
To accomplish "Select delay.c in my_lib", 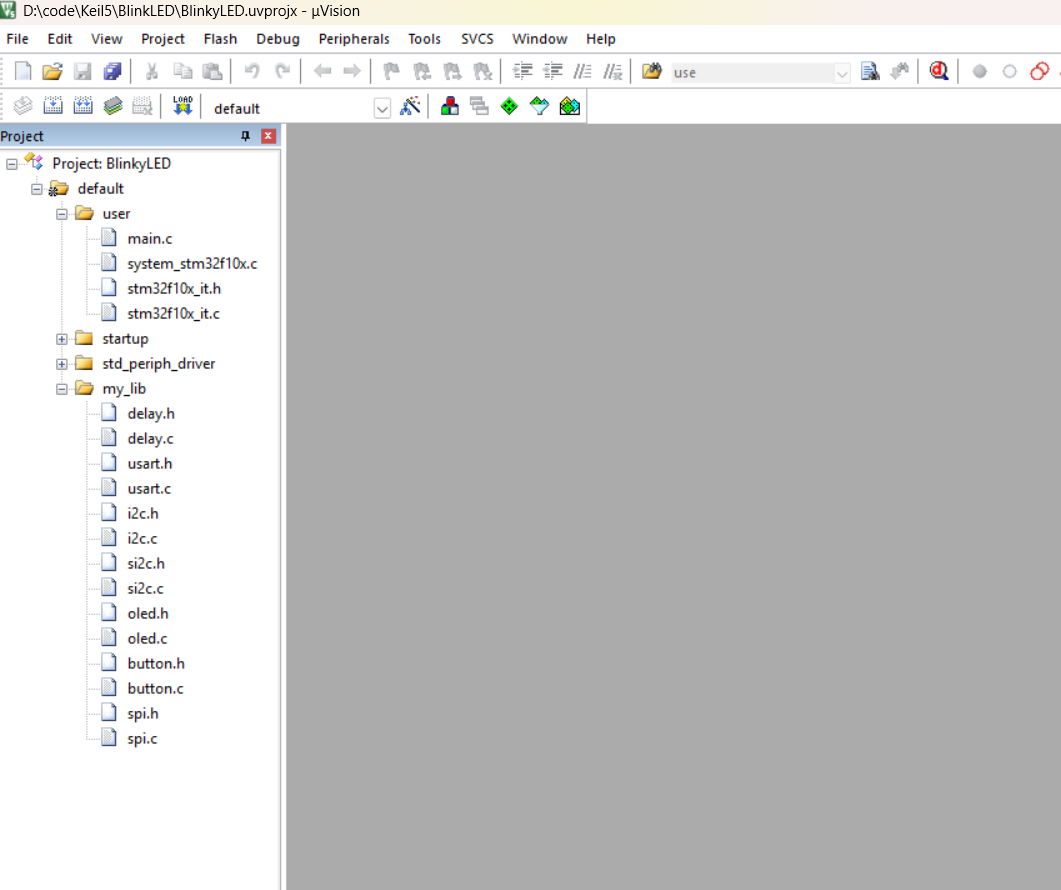I will pyautogui.click(x=150, y=439).
